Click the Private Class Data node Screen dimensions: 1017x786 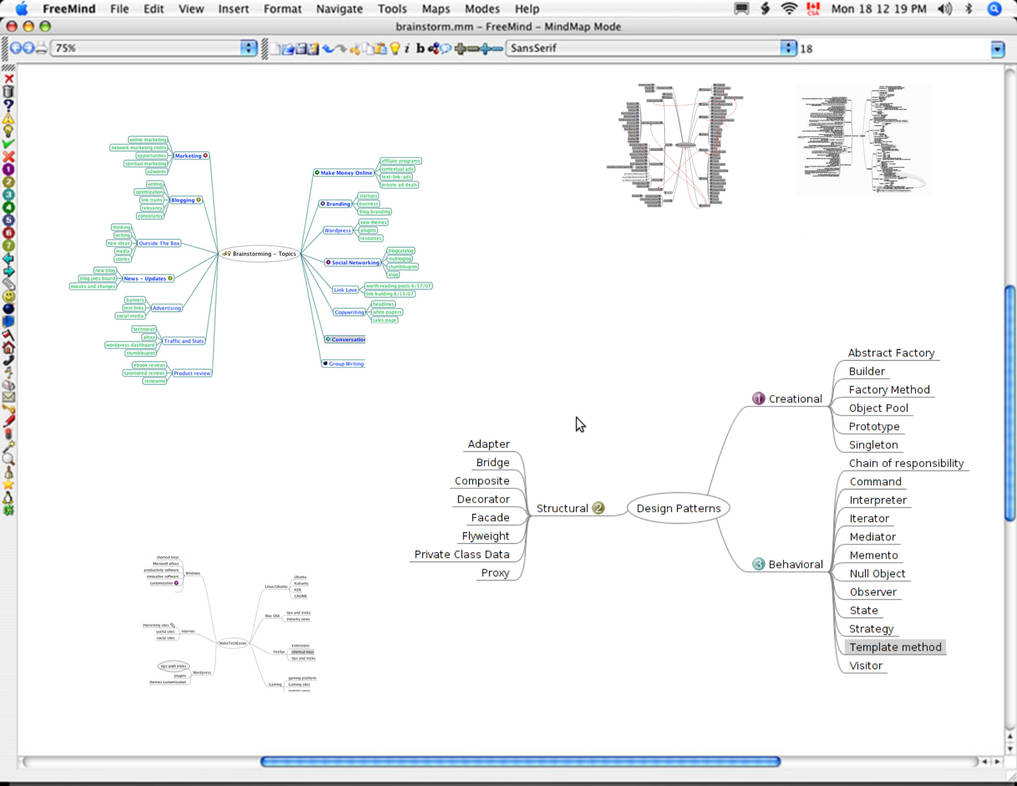462,554
